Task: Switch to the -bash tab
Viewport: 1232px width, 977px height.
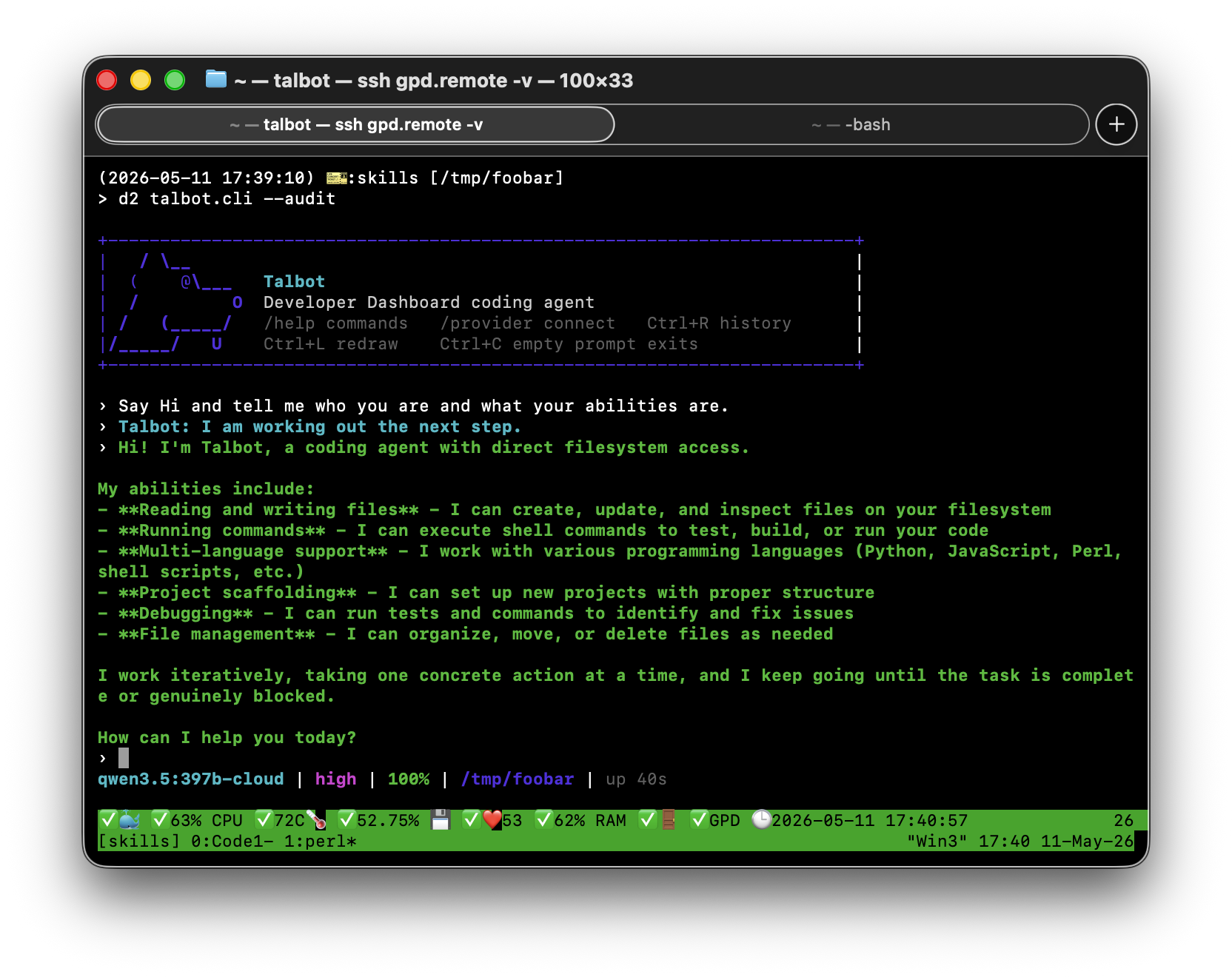Action: click(x=851, y=124)
